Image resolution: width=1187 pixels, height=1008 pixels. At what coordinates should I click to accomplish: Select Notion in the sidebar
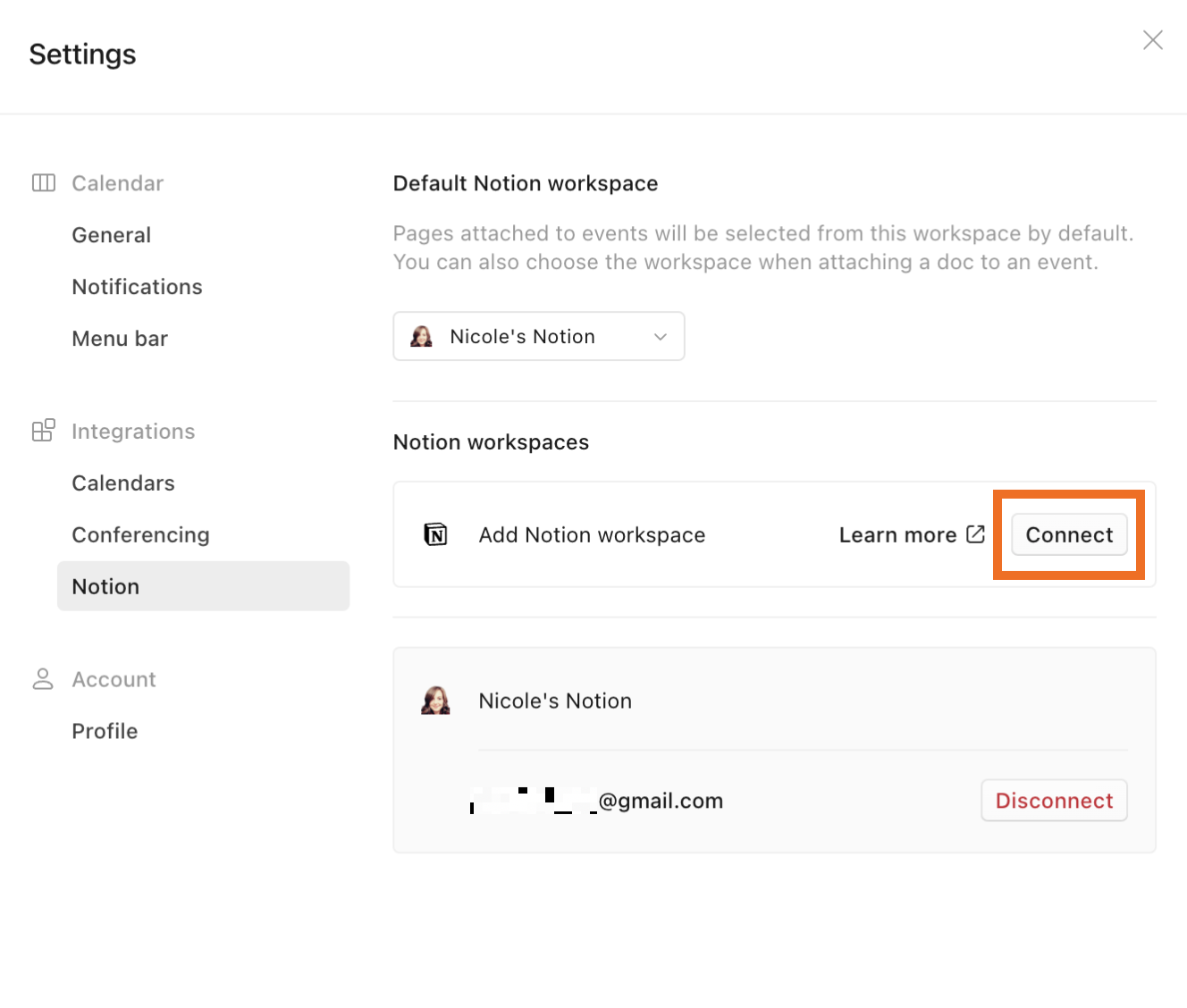click(x=203, y=586)
